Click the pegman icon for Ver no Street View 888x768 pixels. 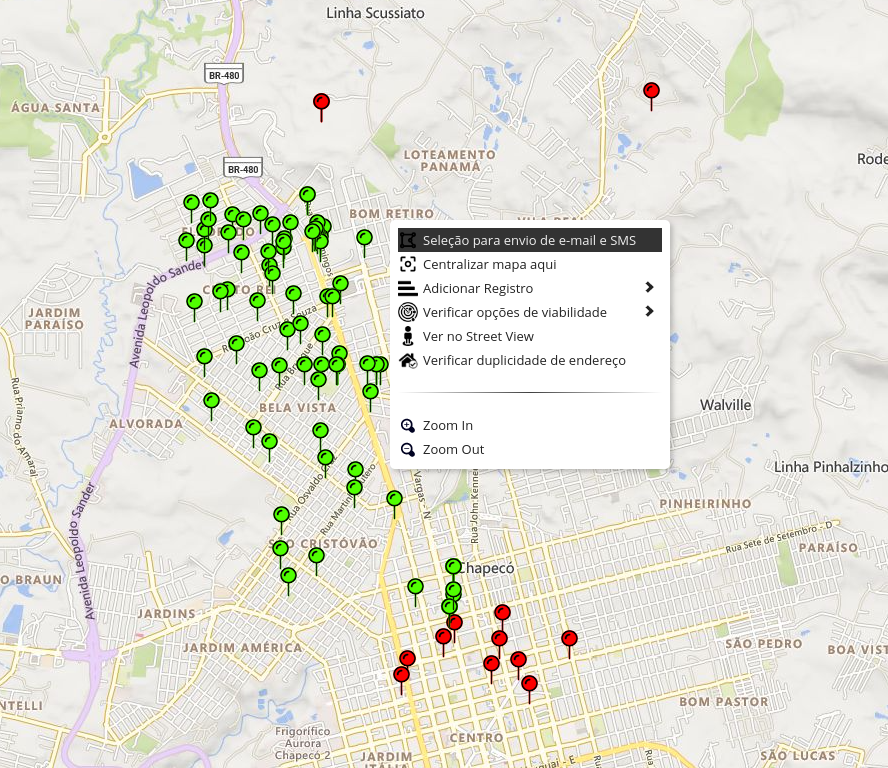coord(409,336)
